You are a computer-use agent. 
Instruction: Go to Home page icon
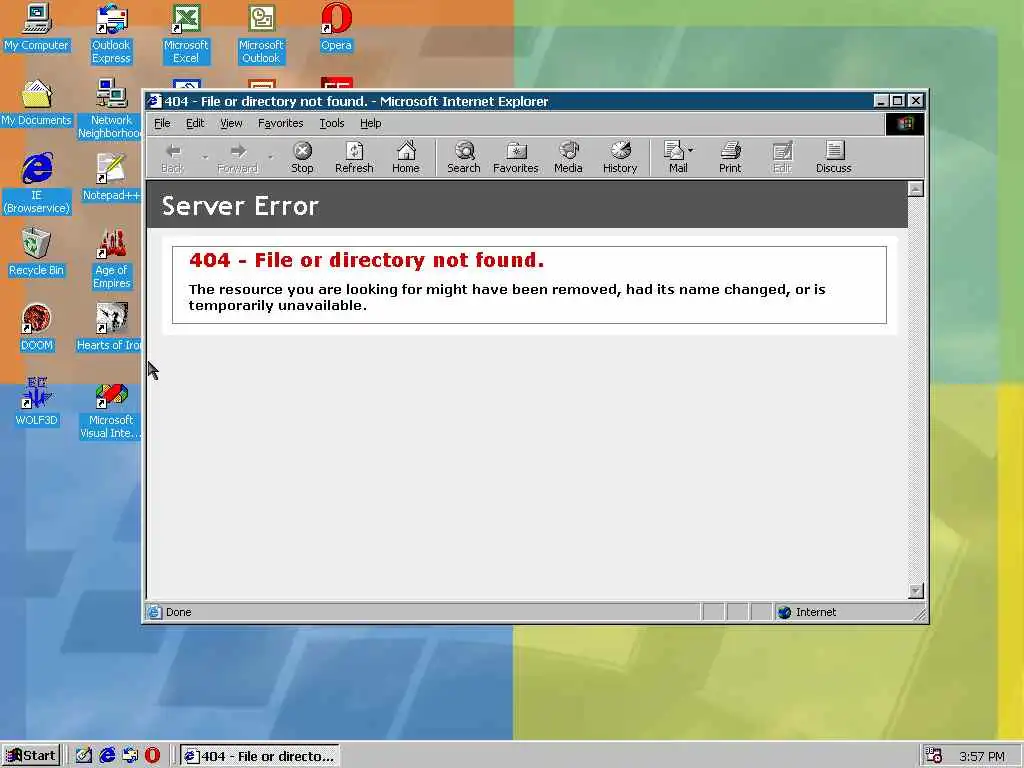(406, 157)
